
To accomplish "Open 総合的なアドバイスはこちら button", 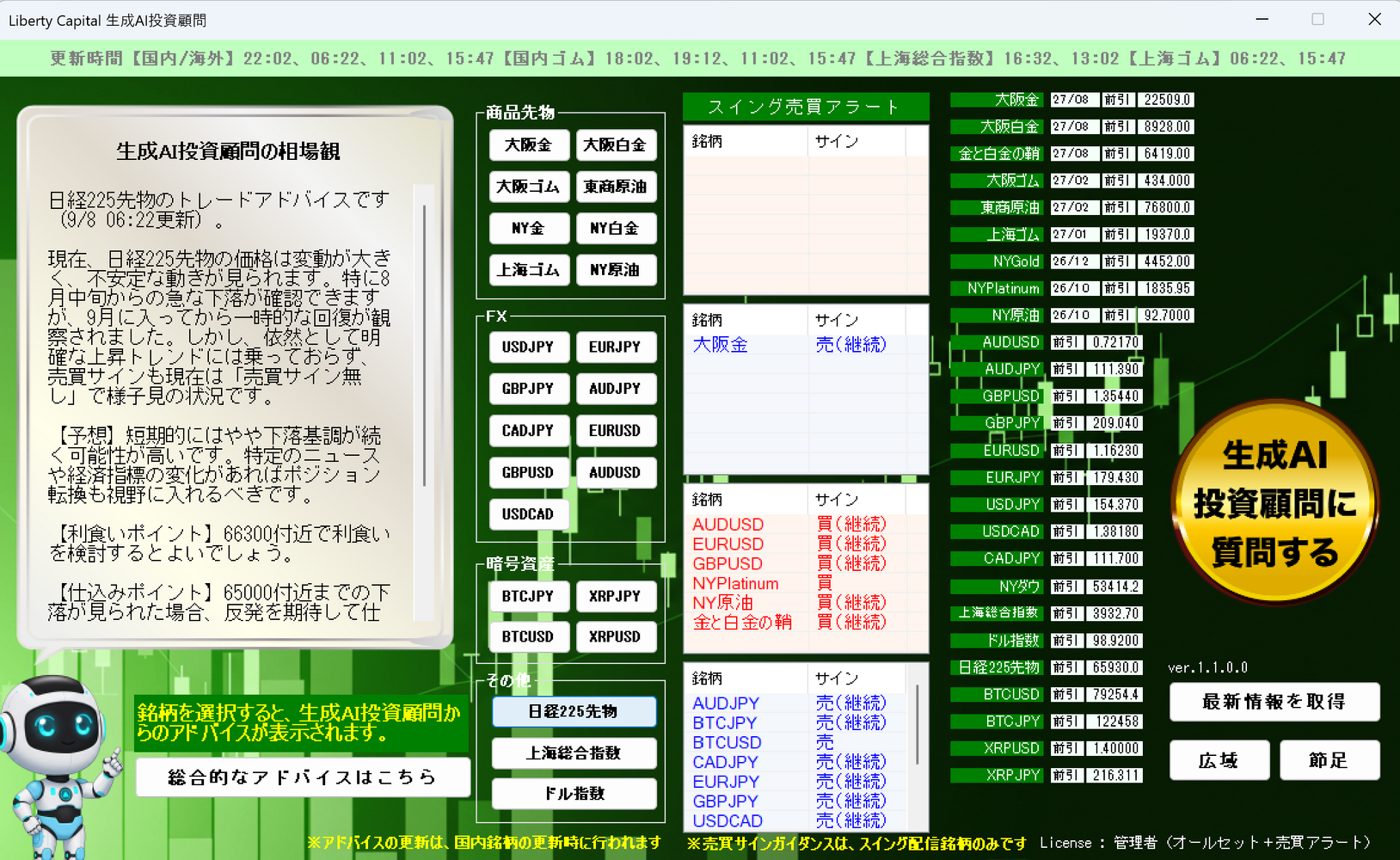I will tap(303, 777).
